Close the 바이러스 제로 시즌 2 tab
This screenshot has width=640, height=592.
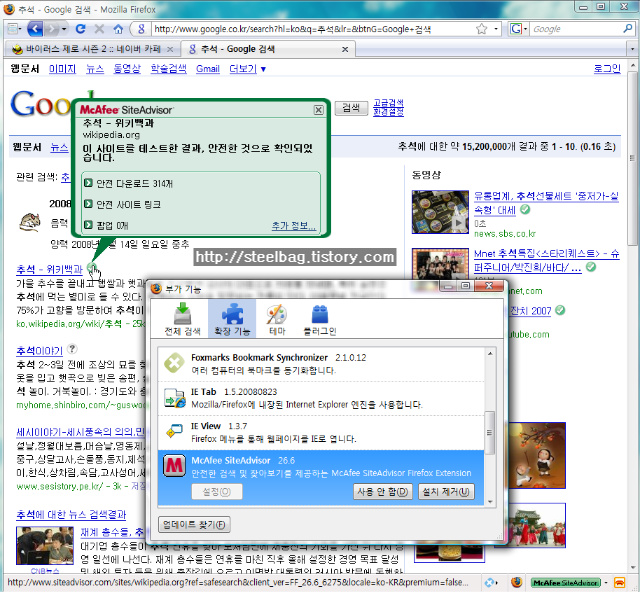pos(170,49)
